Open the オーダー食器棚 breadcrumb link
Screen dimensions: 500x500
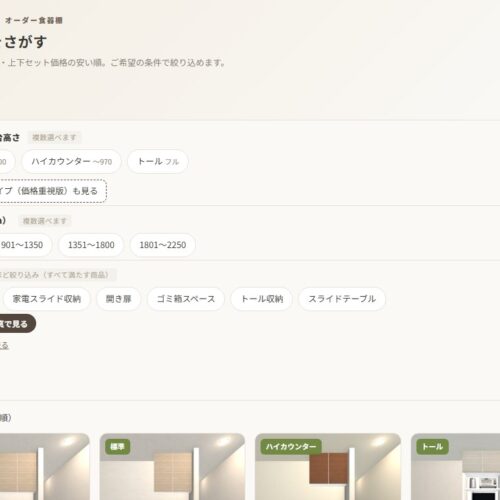pyautogui.click(x=34, y=20)
